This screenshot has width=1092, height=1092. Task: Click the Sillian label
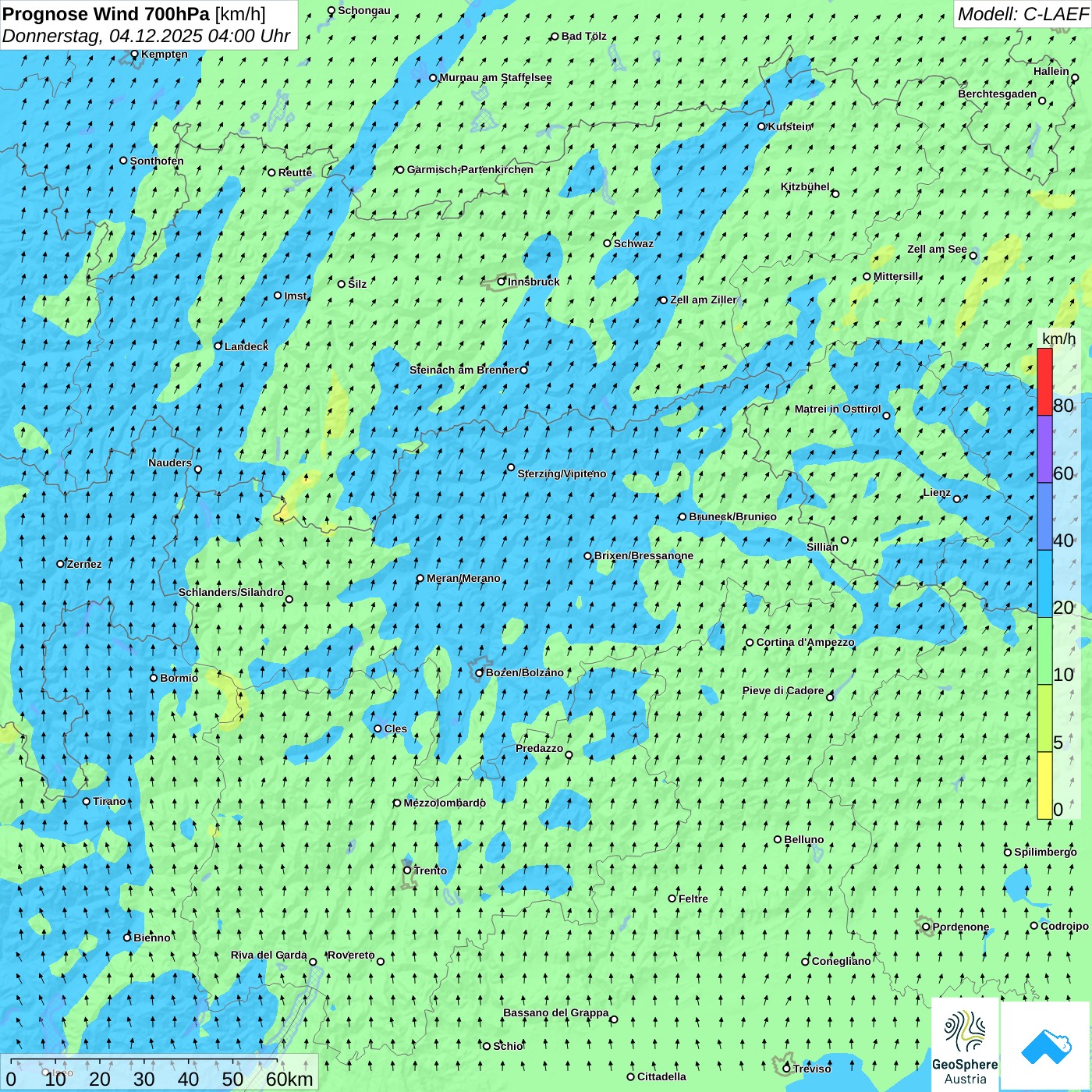click(822, 547)
